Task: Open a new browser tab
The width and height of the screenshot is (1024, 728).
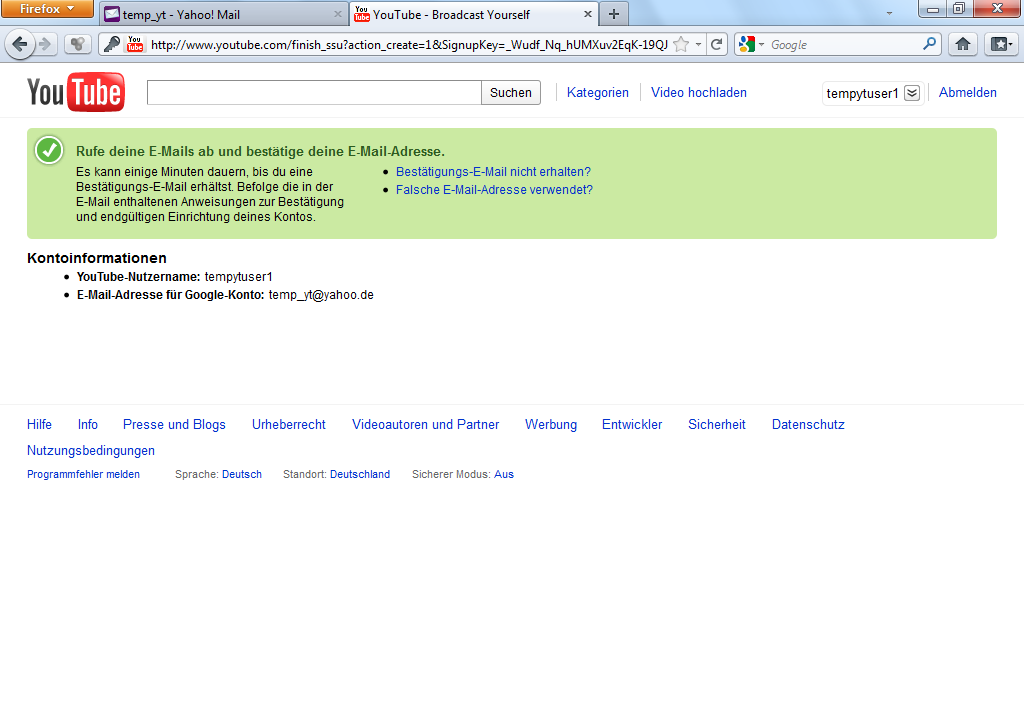Action: (x=612, y=15)
